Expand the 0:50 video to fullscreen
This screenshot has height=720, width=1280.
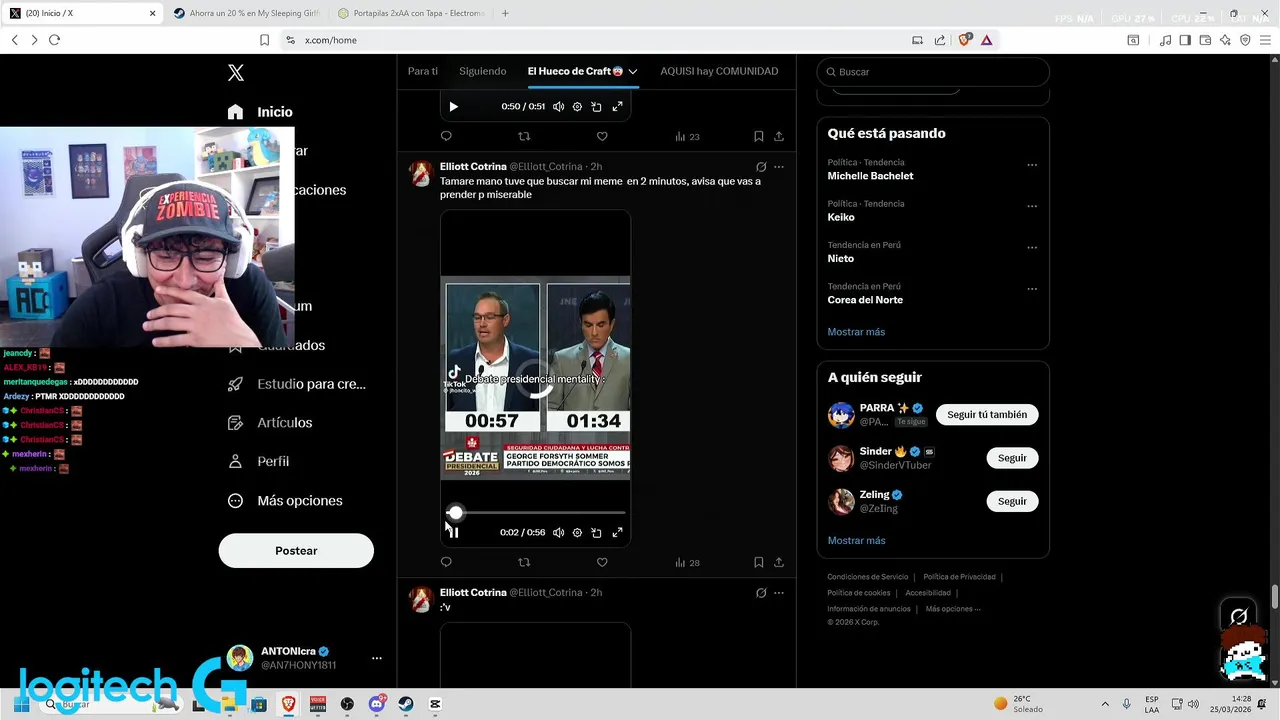[617, 107]
